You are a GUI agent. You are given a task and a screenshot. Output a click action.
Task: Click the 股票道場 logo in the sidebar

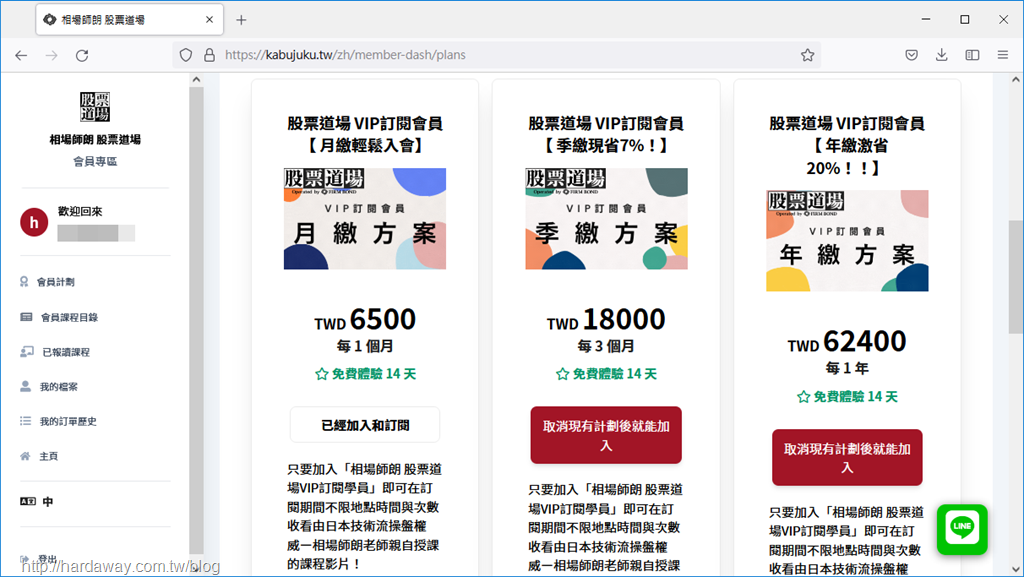coord(95,106)
